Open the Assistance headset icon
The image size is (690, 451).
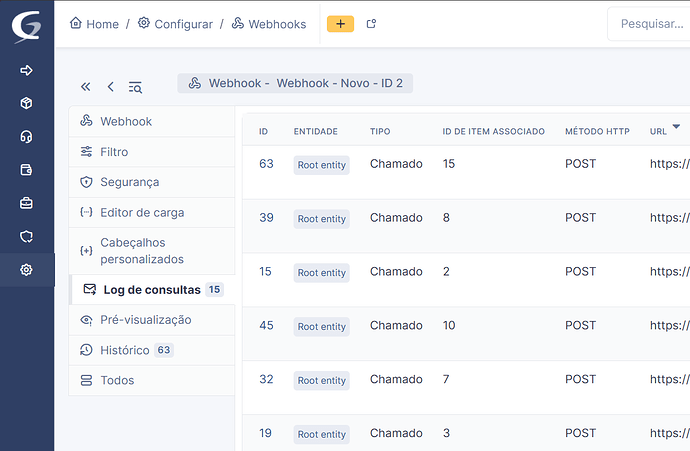tap(26, 137)
